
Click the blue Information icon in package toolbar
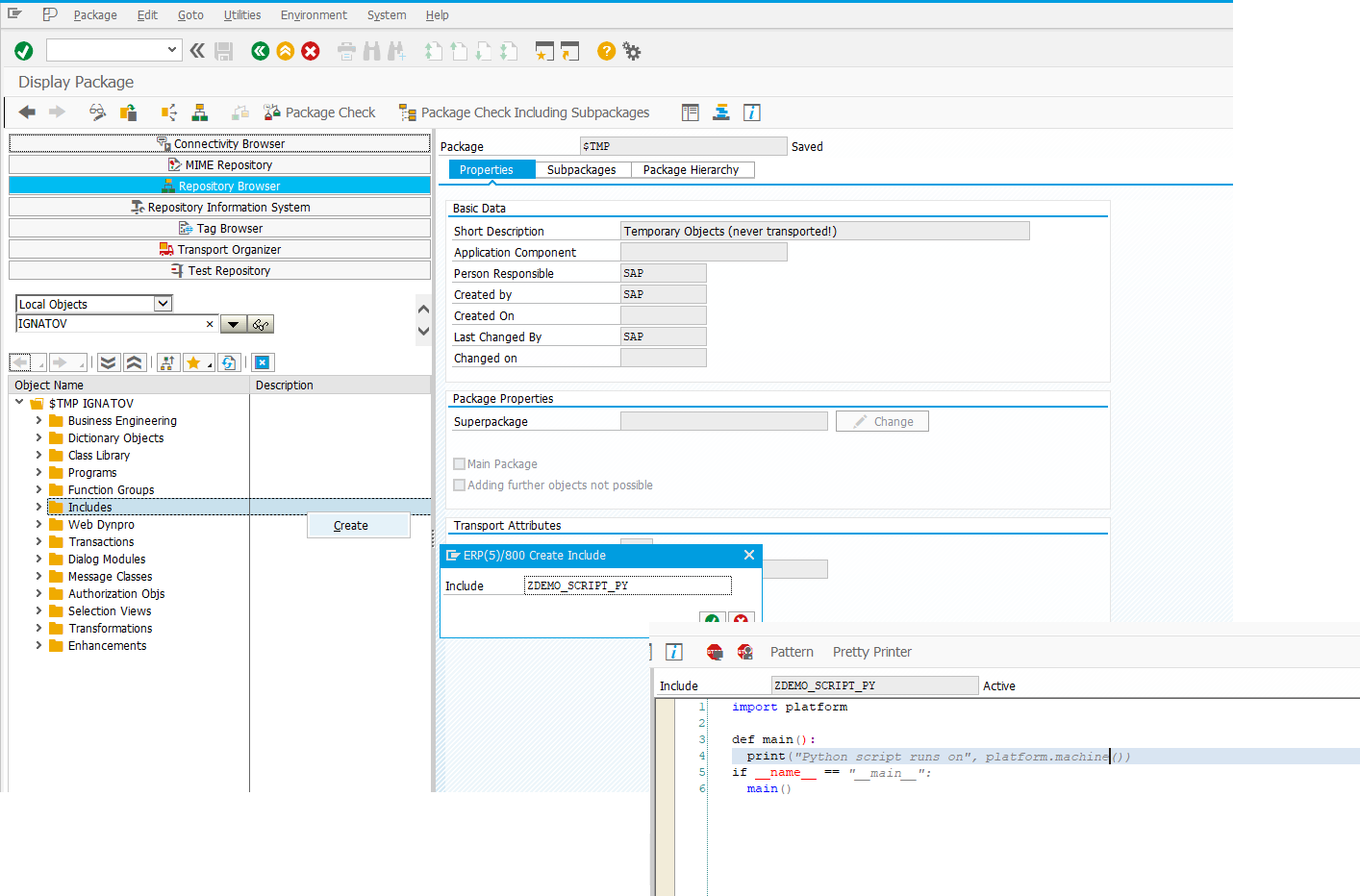coord(752,112)
